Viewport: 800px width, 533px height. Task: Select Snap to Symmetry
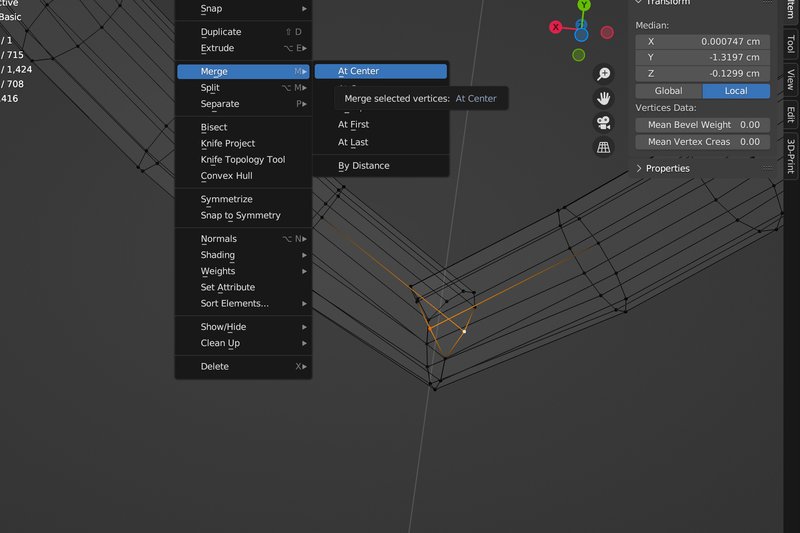coord(243,215)
